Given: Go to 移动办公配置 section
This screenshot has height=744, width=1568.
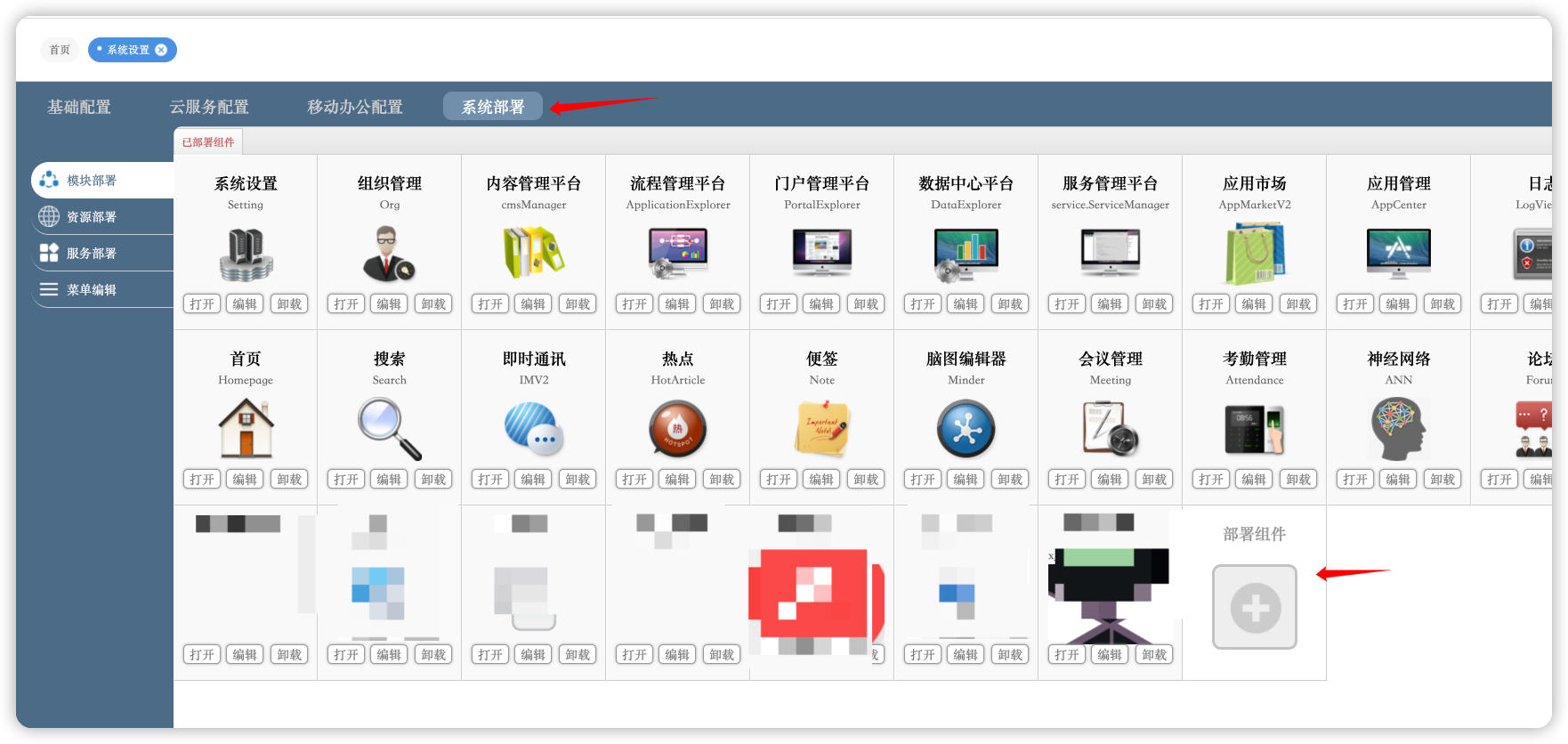Looking at the screenshot, I should click(x=355, y=107).
